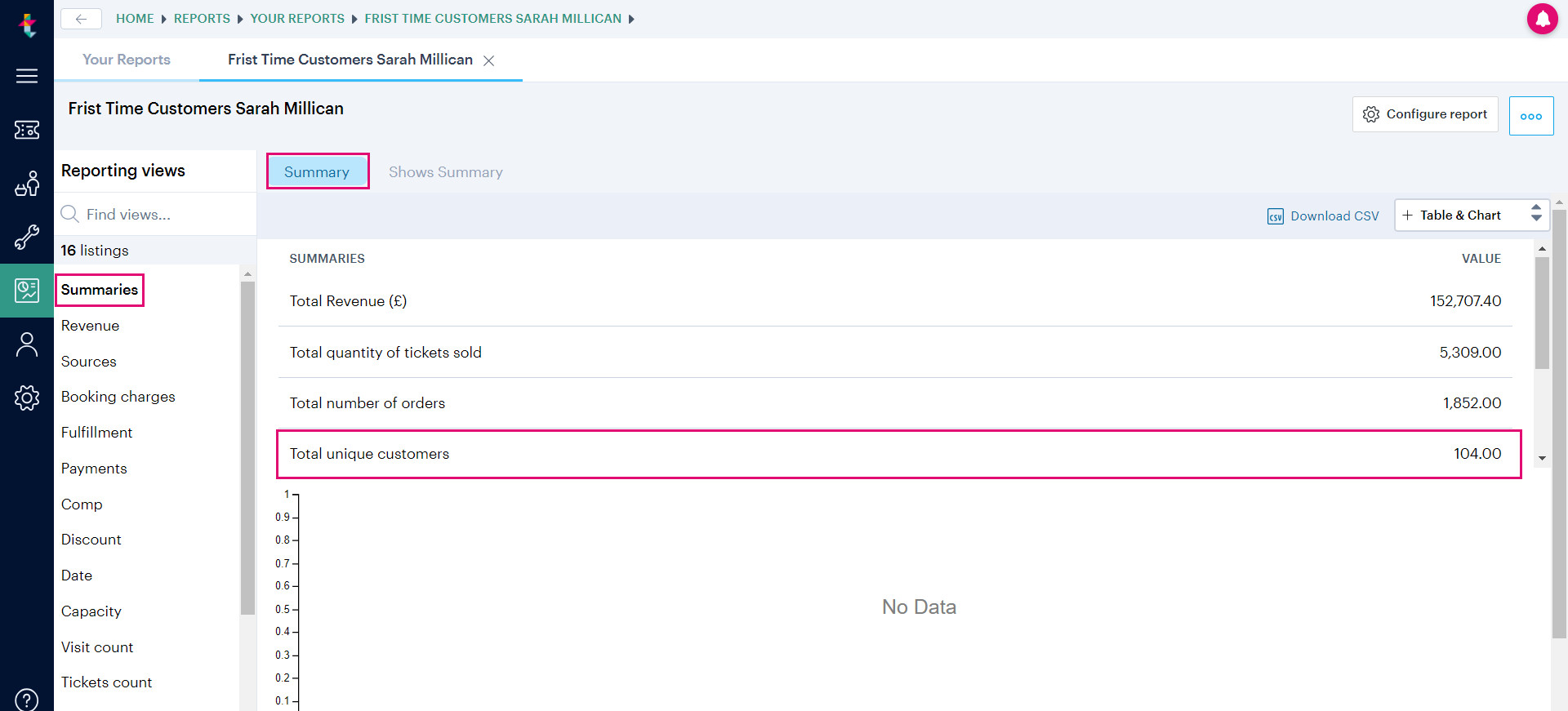Select the Shows Summary tab
This screenshot has width=1568, height=711.
446,172
